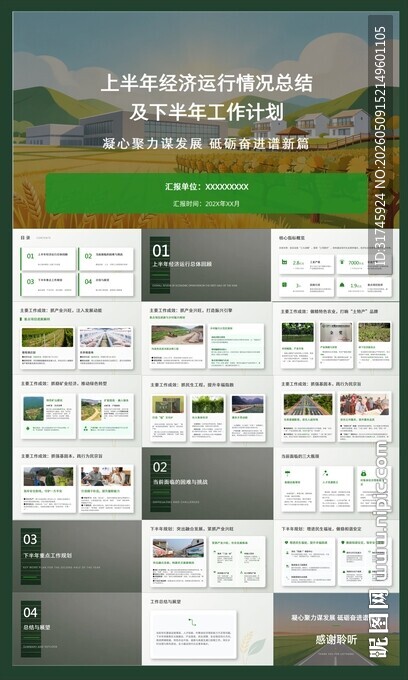Select the aerial lake photo on the 抓绿矿业经济 slide
Viewport: 408px width, 680px height.
point(33,409)
